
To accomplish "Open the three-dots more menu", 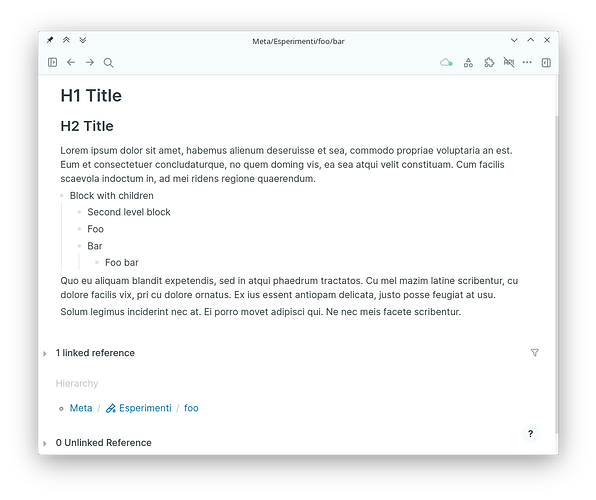I will pyautogui.click(x=527, y=62).
